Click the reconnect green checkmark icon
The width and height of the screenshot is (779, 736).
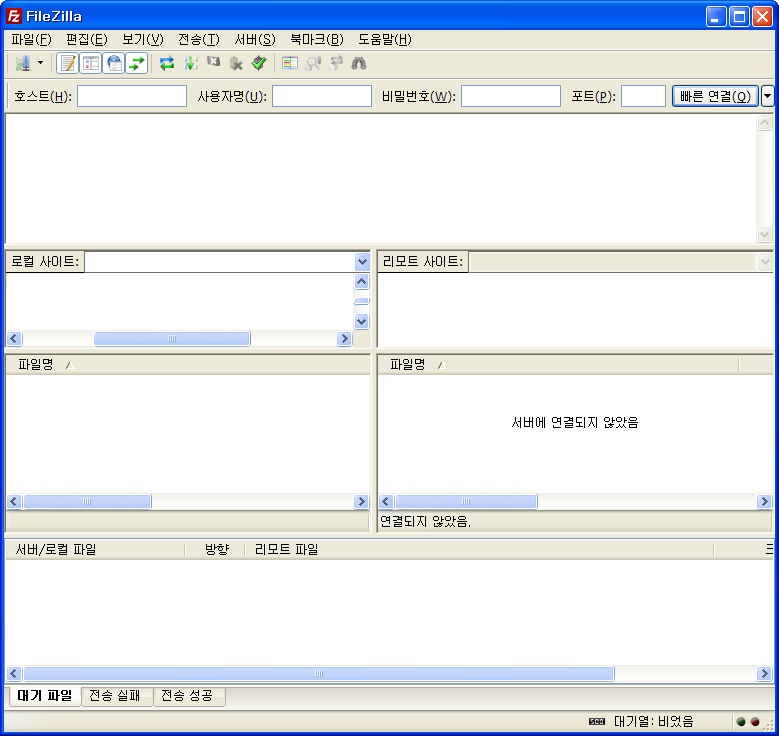pyautogui.click(x=259, y=63)
